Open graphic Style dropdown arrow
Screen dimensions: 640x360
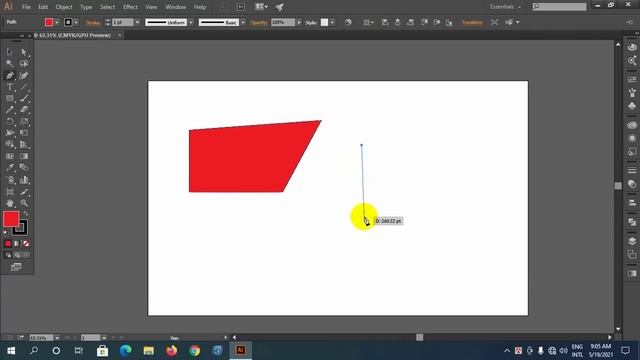332,22
